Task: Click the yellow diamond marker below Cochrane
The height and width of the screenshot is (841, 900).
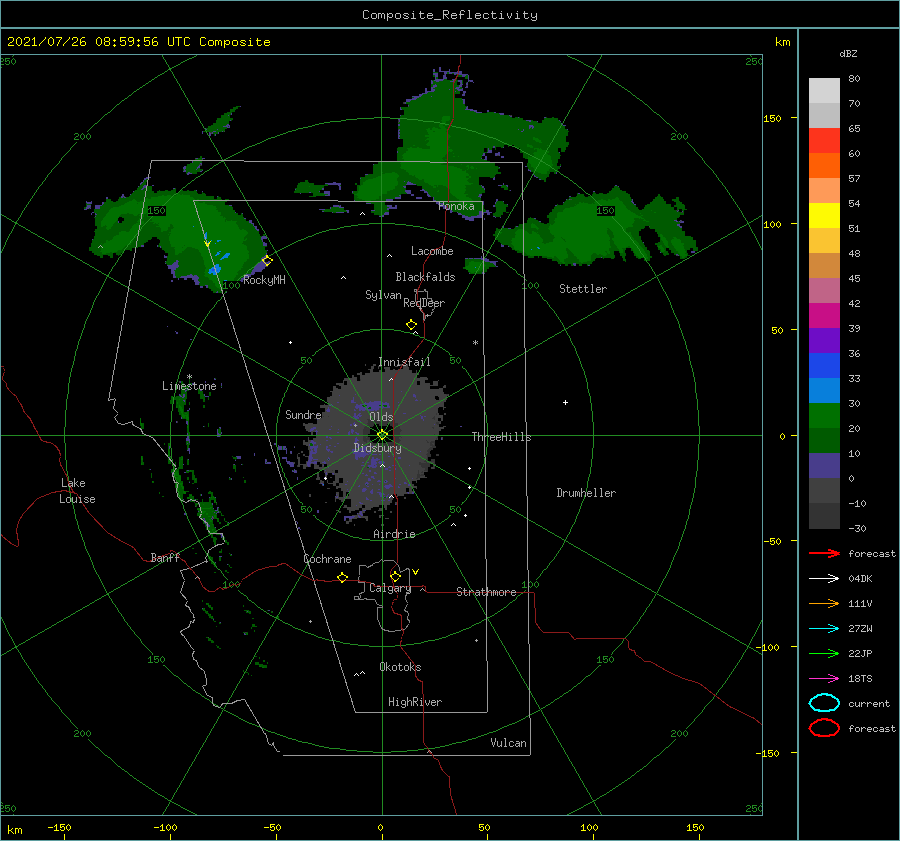Action: [342, 577]
